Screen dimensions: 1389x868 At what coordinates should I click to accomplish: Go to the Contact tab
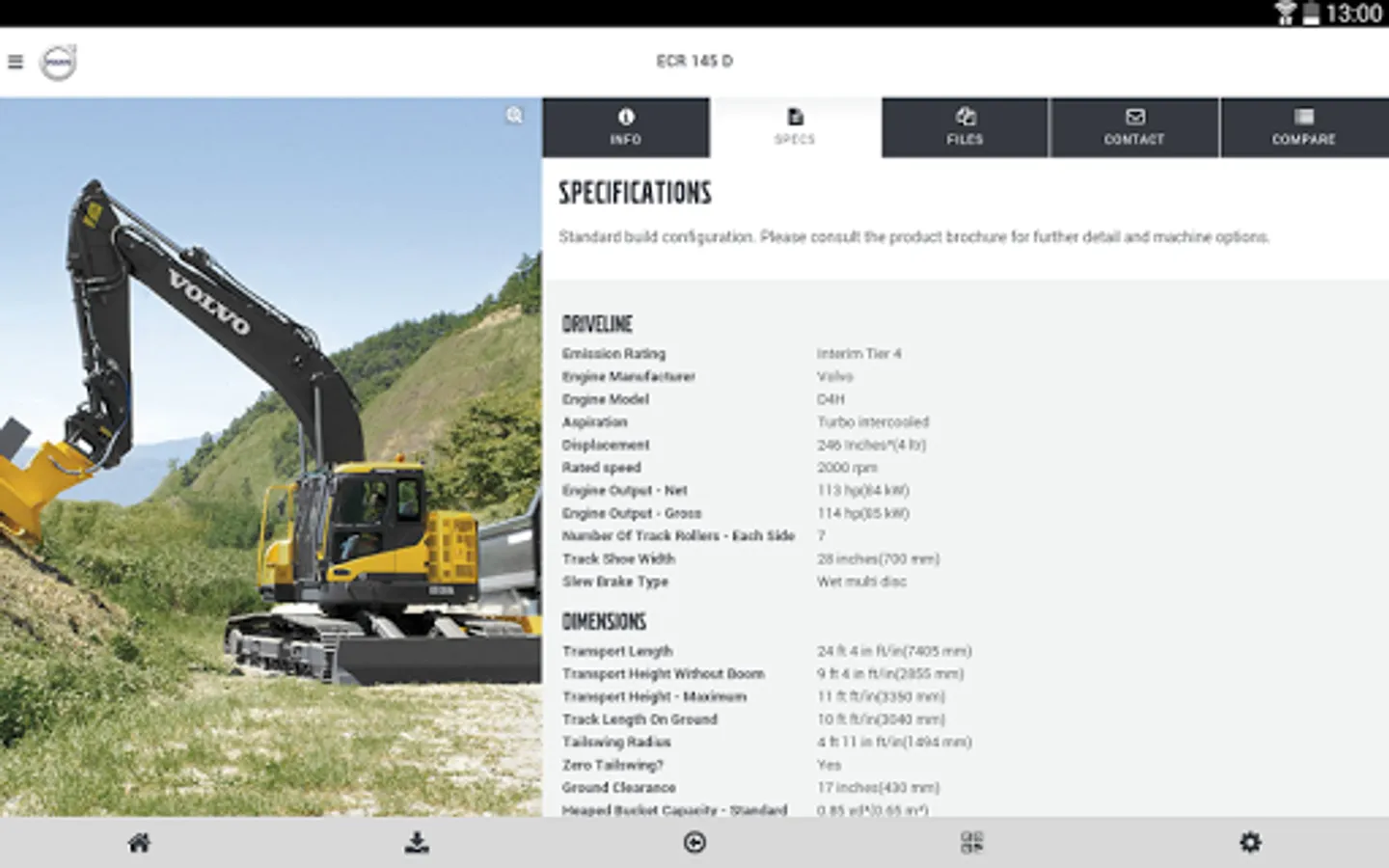(x=1134, y=127)
